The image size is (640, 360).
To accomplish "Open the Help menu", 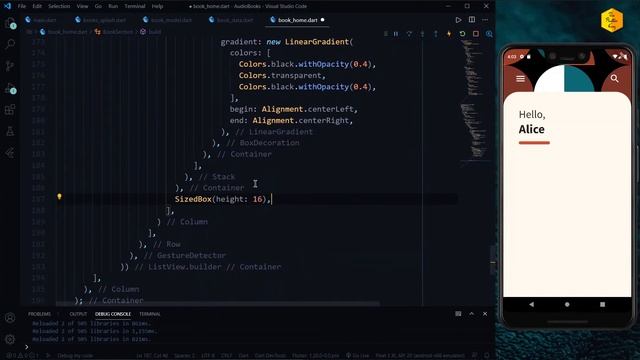I will [x=157, y=6].
